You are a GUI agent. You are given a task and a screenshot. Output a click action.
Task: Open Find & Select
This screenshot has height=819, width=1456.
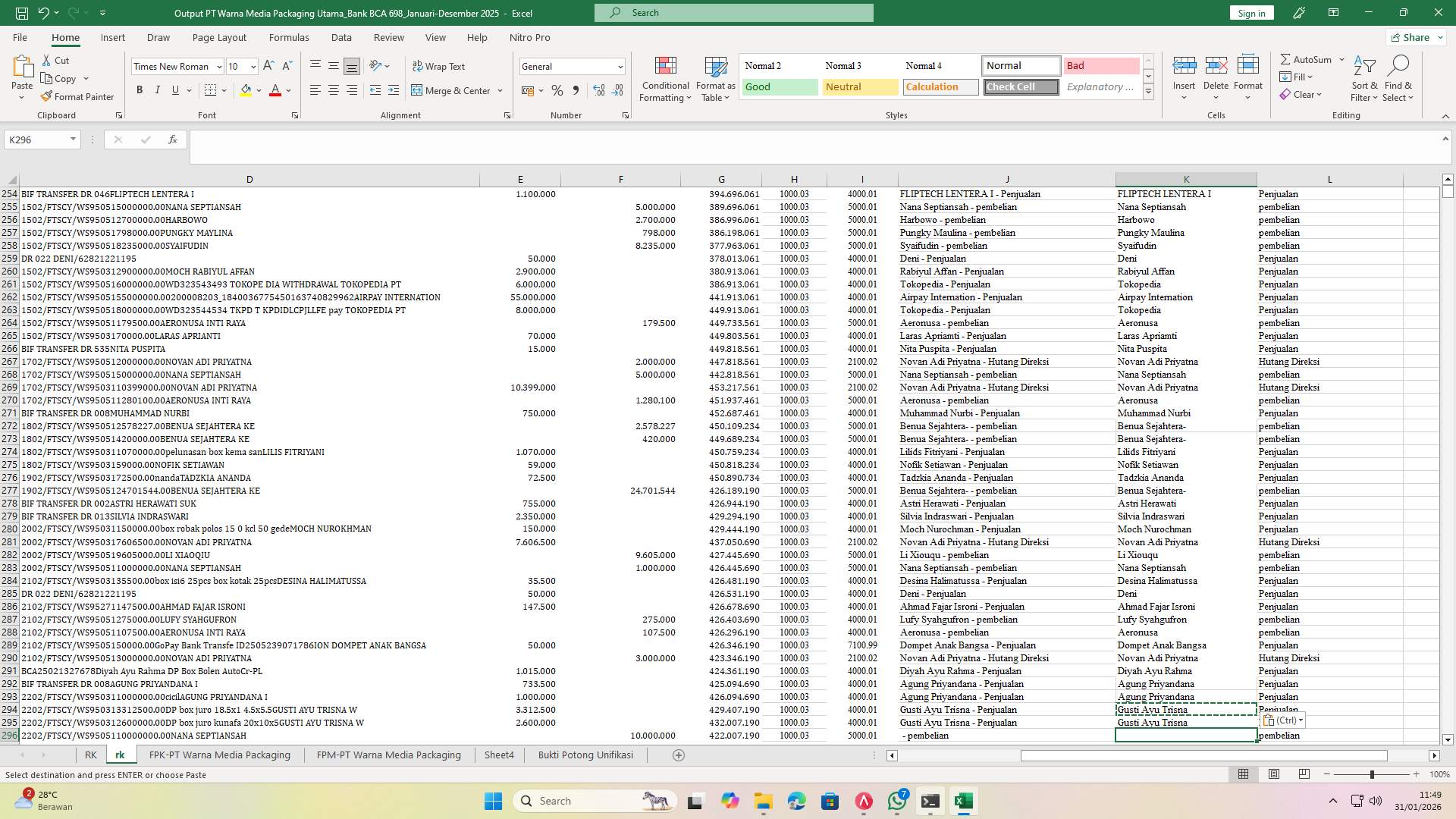1399,78
